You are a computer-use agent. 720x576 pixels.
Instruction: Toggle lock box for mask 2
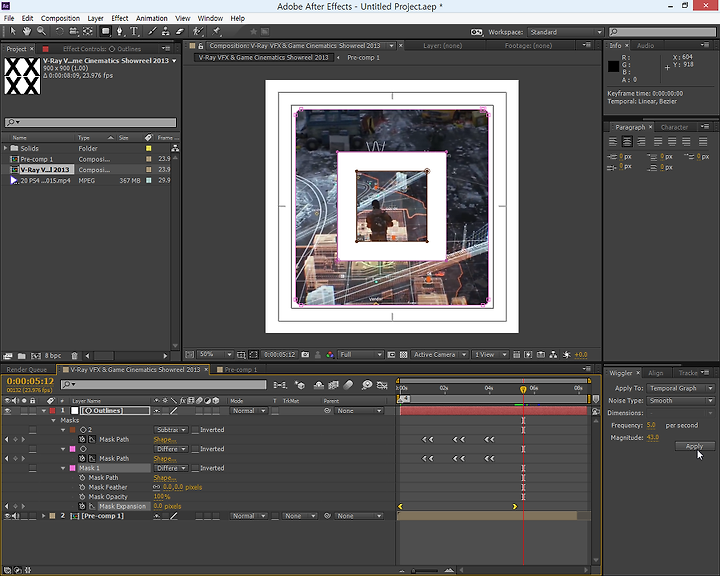tap(32, 430)
